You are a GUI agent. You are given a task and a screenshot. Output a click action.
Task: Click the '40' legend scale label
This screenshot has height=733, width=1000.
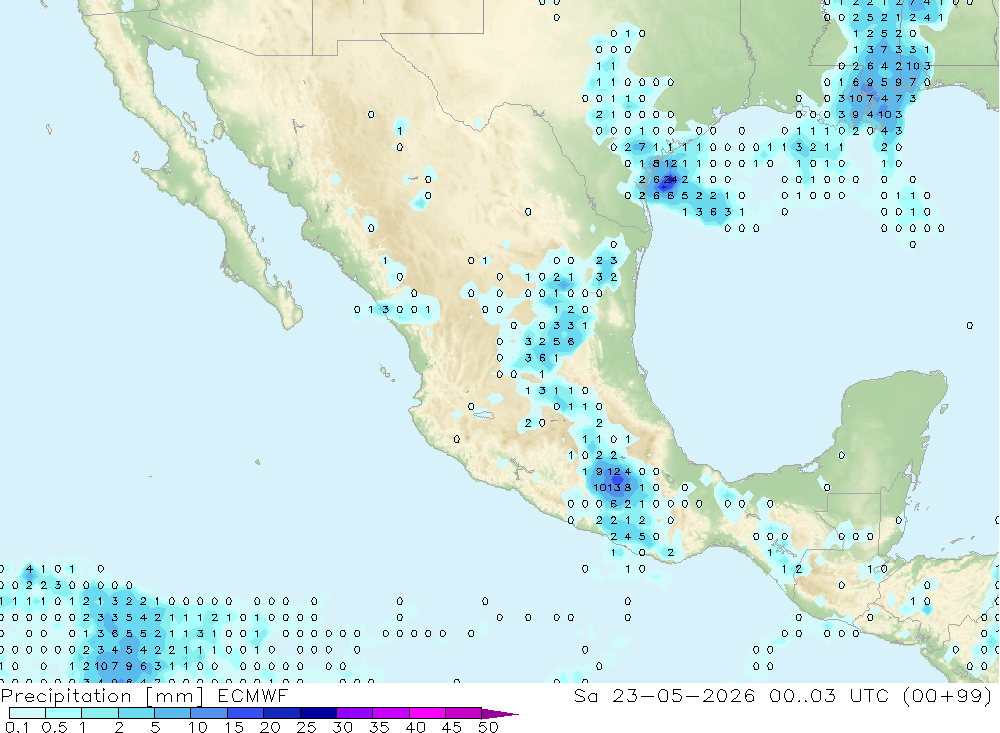point(415,727)
